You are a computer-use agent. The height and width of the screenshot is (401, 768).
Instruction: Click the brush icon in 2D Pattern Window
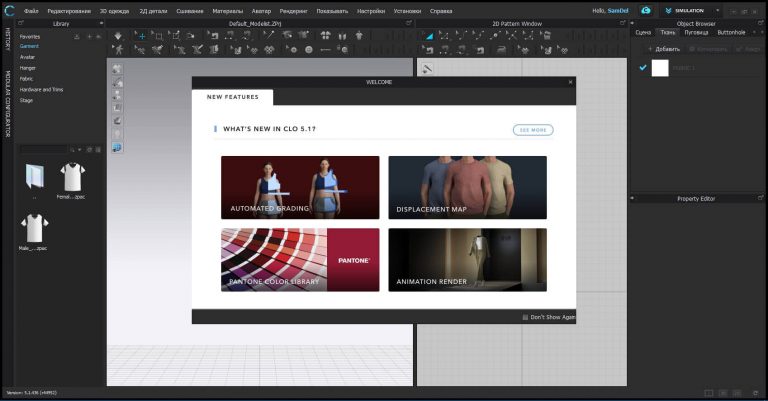coord(427,69)
